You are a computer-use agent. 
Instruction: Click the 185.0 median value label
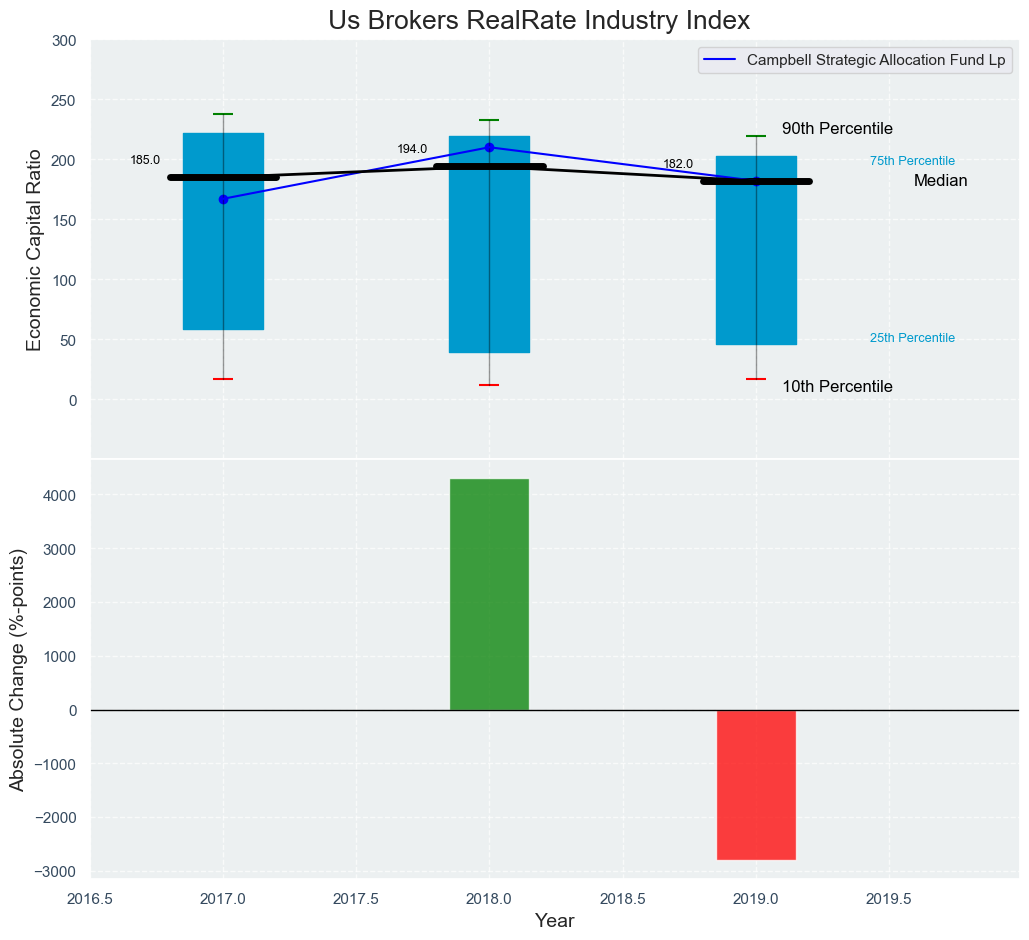(x=145, y=160)
